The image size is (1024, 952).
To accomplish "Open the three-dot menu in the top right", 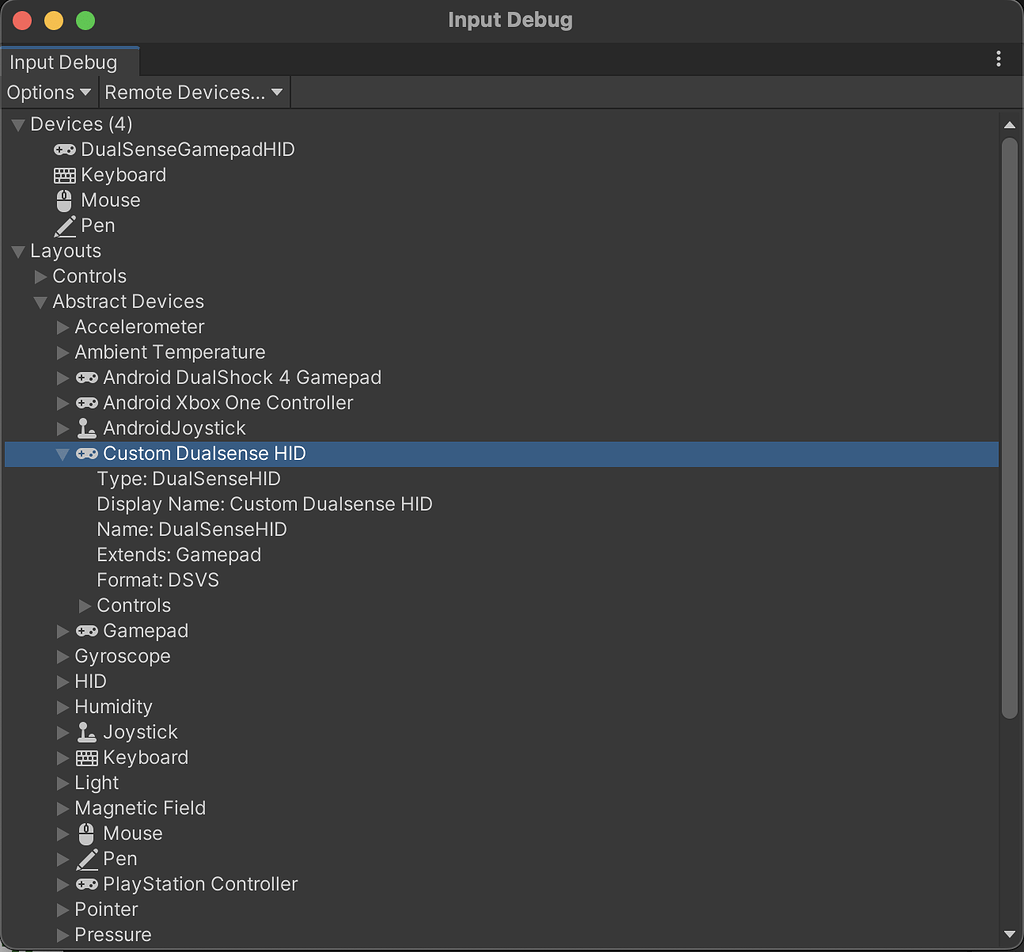I will (x=998, y=59).
